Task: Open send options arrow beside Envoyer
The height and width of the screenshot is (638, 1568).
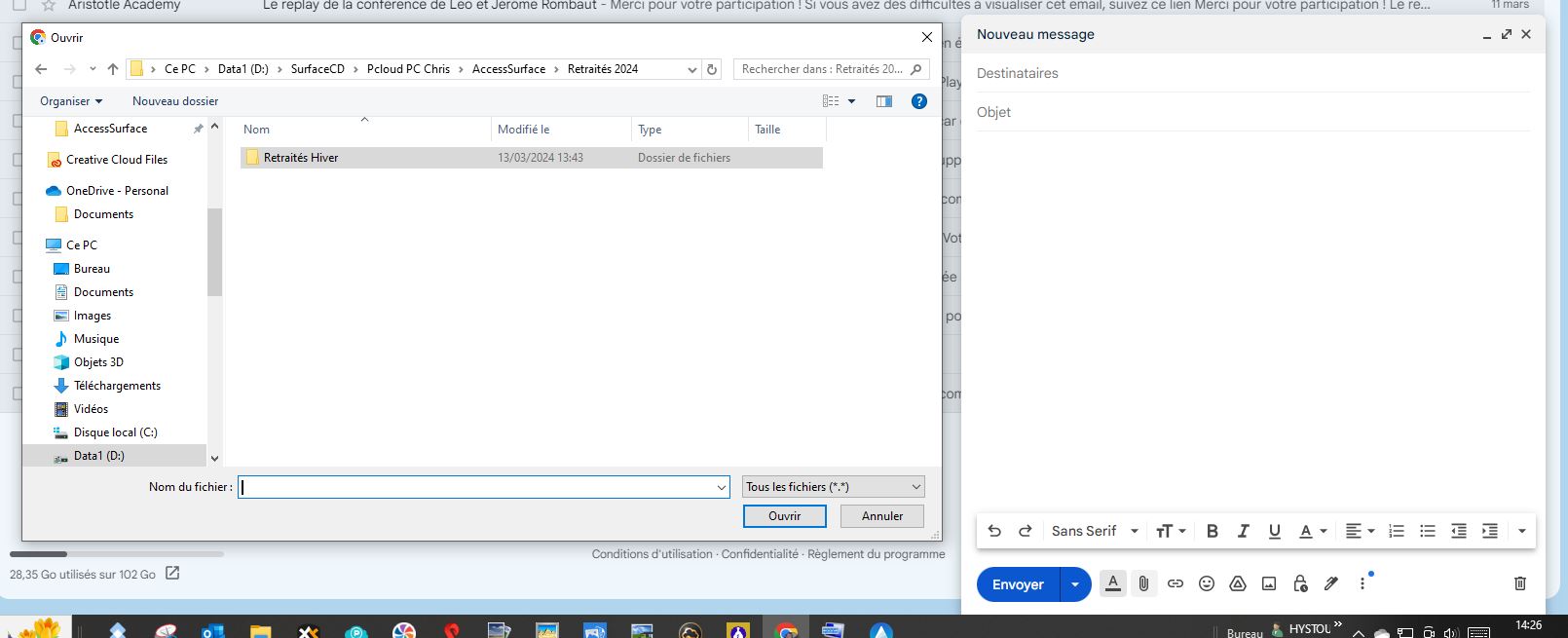Action: tap(1075, 584)
